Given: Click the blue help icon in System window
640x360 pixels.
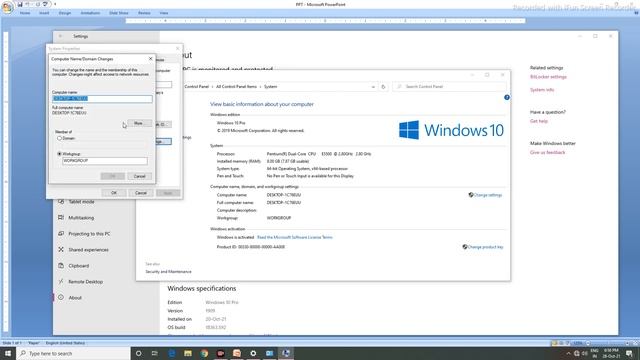Looking at the screenshot, I should pos(507,97).
